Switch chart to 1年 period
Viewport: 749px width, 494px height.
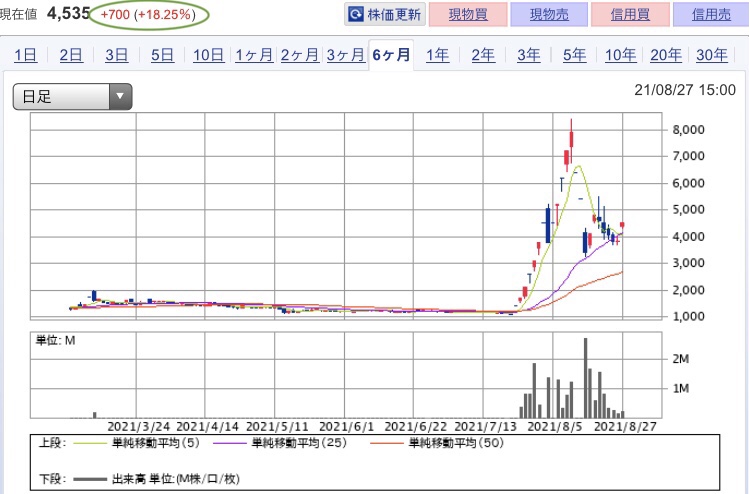click(x=438, y=55)
